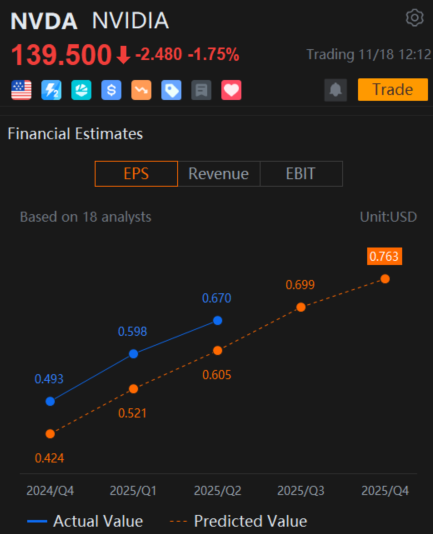Image resolution: width=433 pixels, height=534 pixels.
Task: Click the blue dollar sign icon
Action: (111, 90)
